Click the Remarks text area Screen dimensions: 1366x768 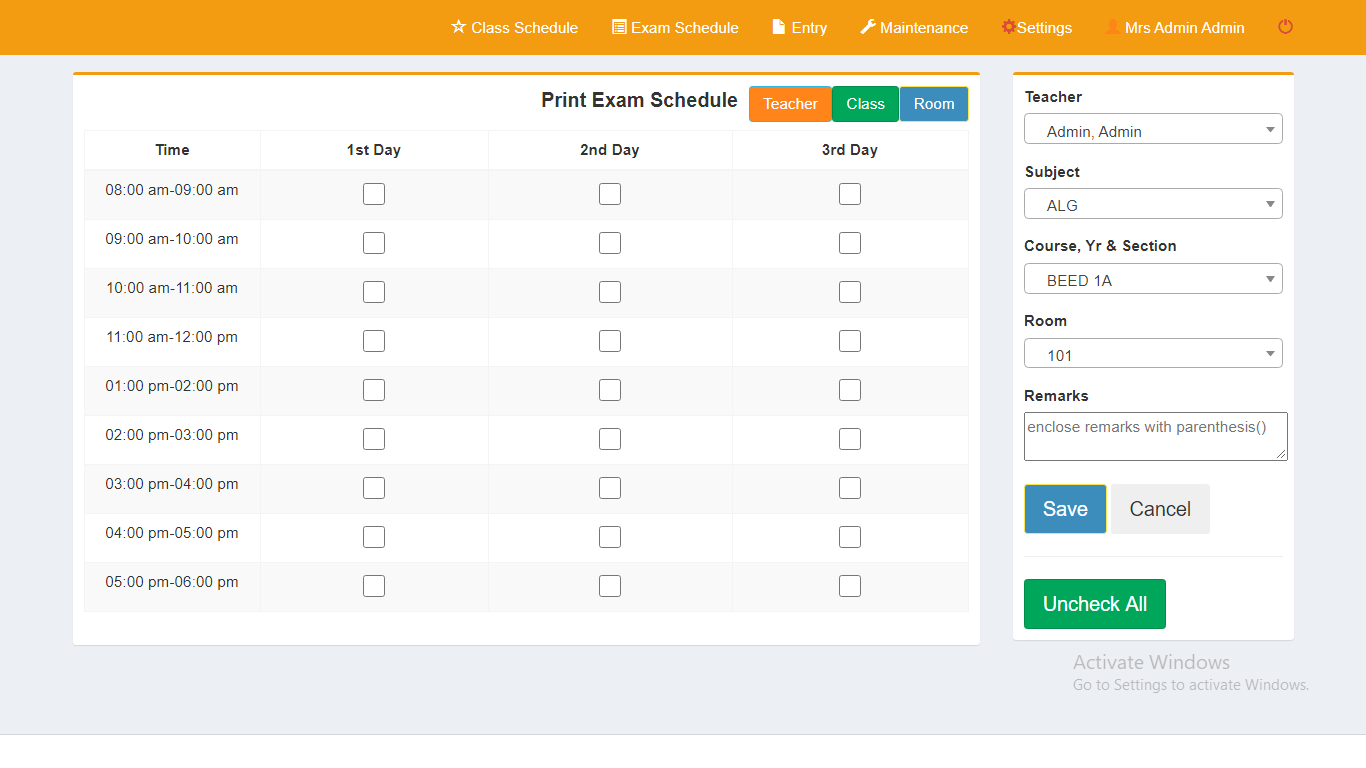point(1156,437)
